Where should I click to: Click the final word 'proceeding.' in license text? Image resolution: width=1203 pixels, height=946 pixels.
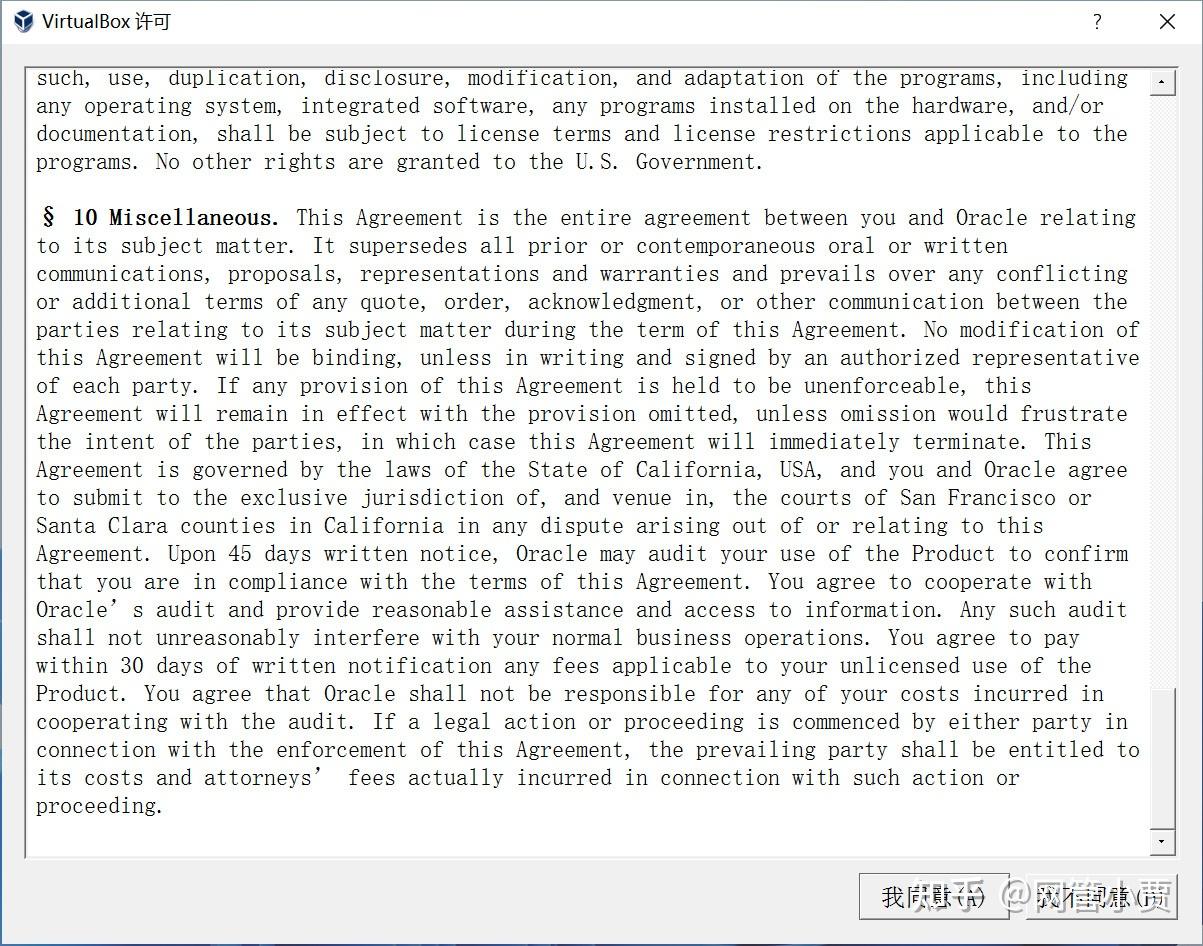tap(99, 806)
